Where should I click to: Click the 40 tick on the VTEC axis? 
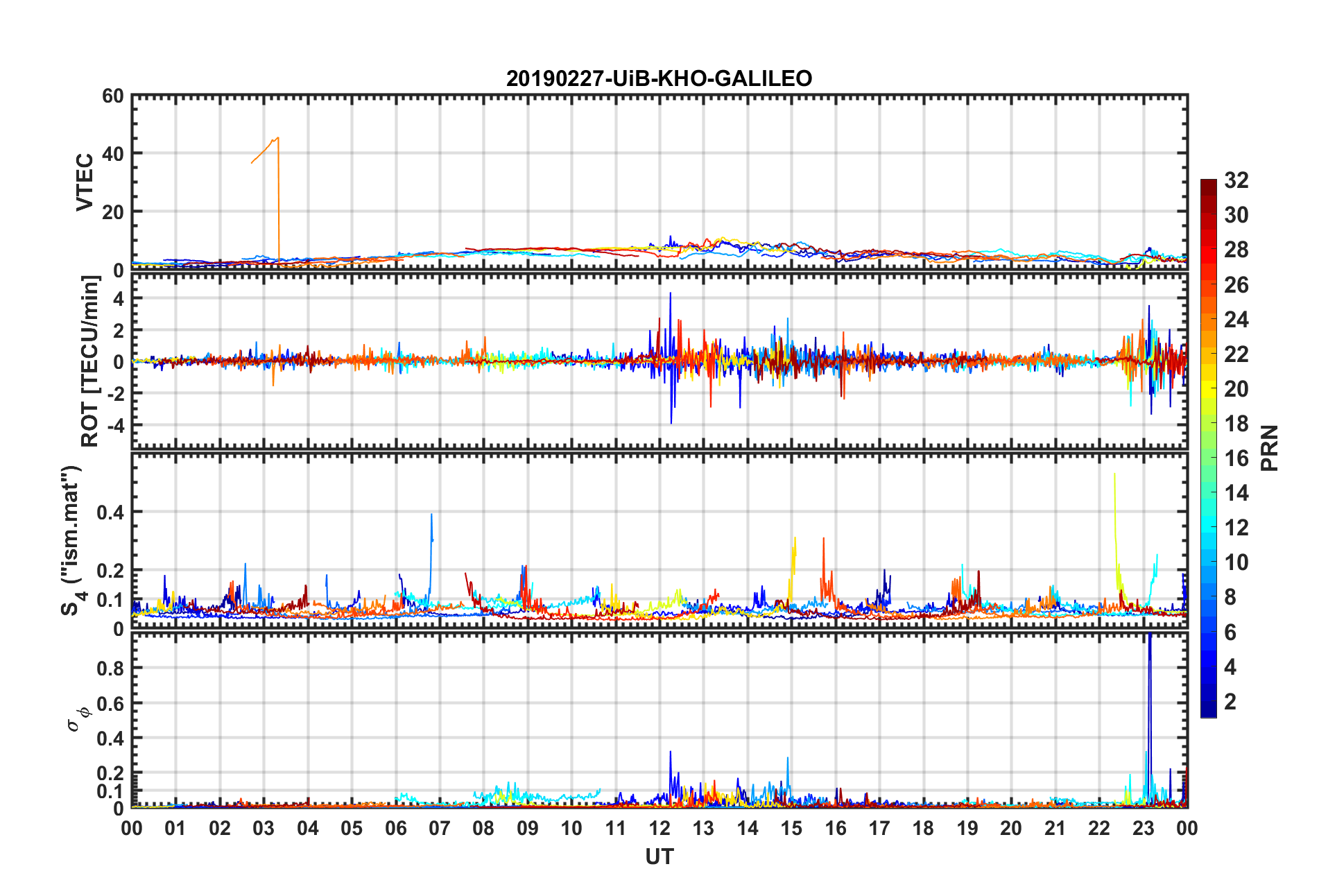(x=112, y=154)
